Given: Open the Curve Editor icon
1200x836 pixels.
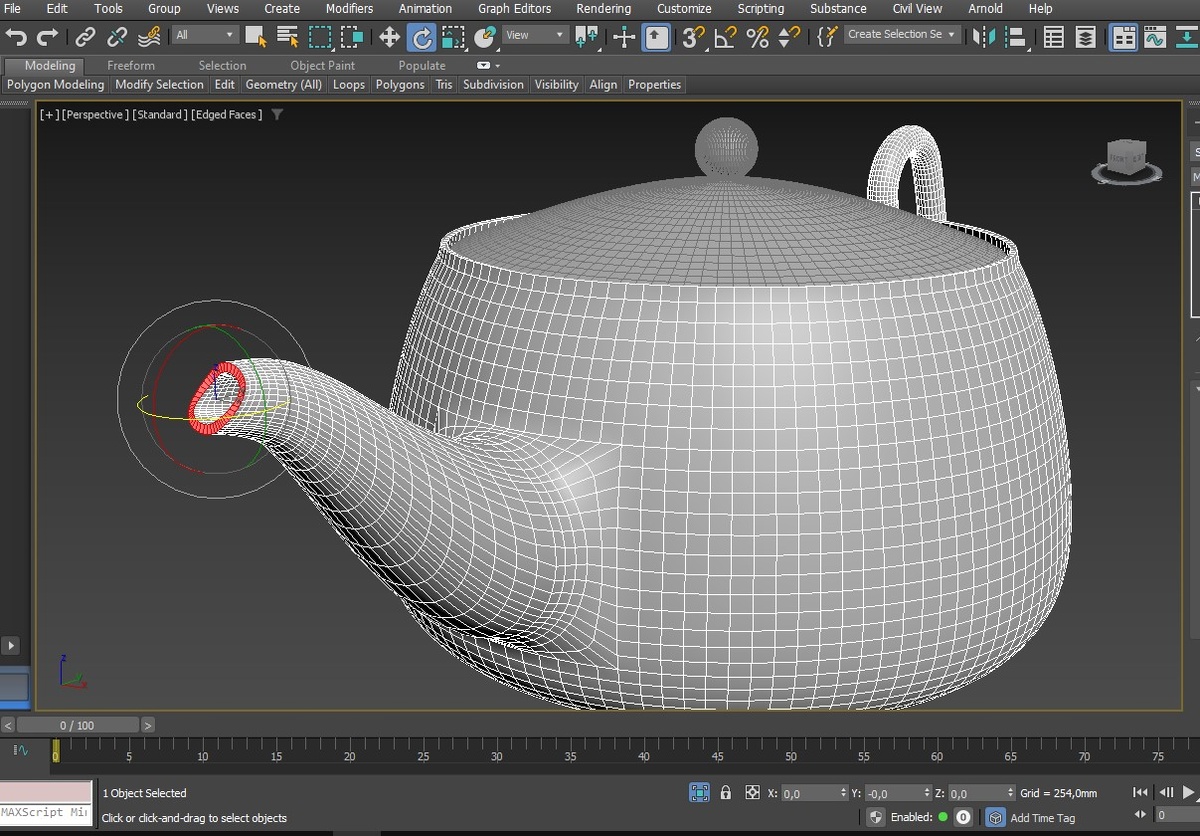Looking at the screenshot, I should [1155, 38].
